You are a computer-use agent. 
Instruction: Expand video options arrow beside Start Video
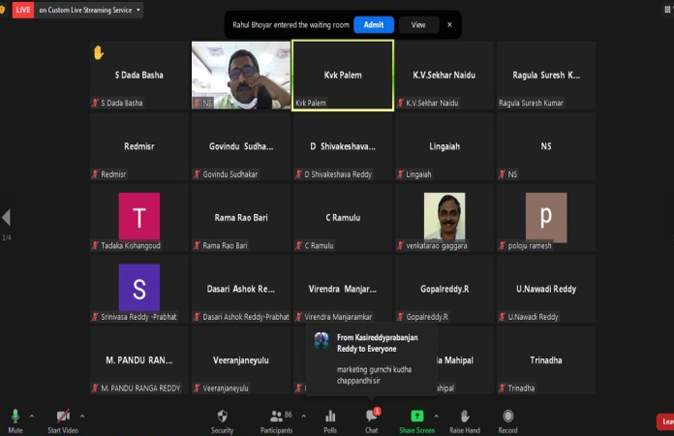click(84, 415)
